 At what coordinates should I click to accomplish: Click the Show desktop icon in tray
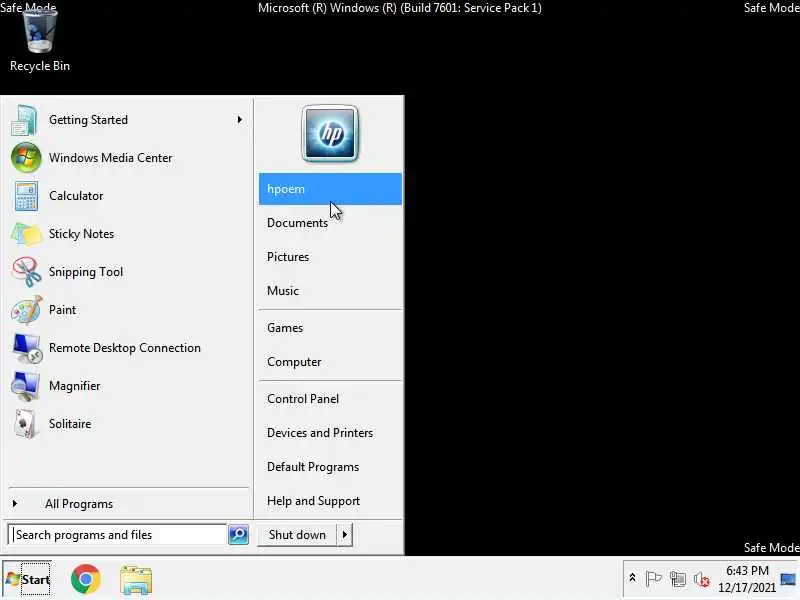(x=788, y=579)
